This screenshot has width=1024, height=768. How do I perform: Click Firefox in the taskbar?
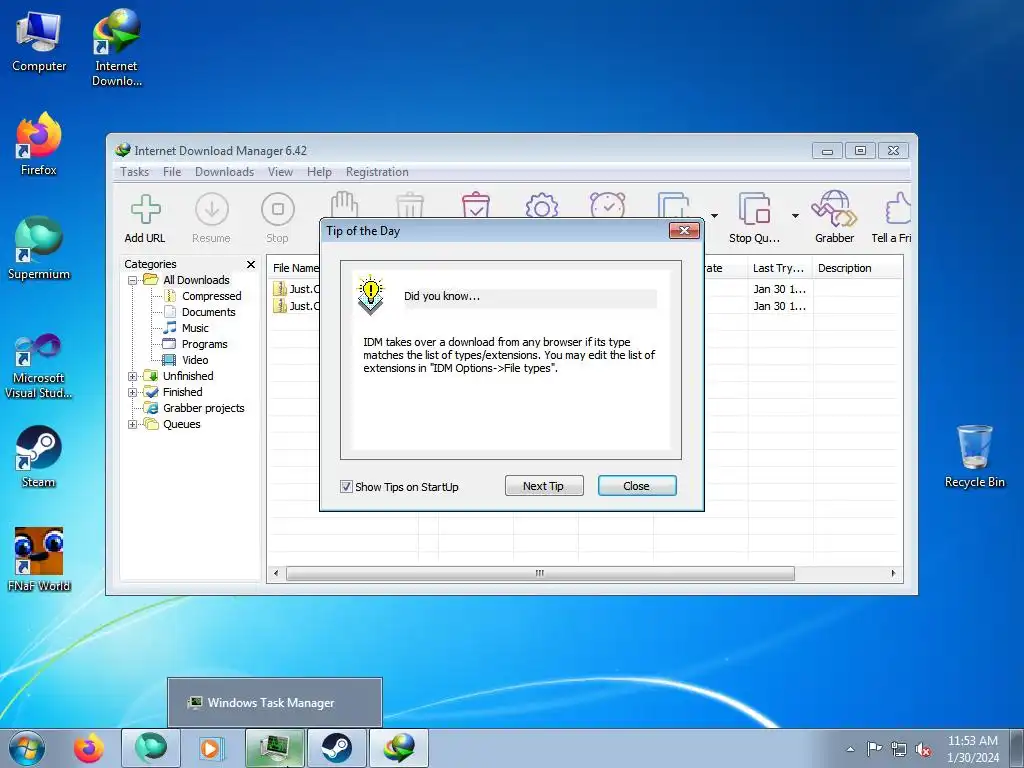point(89,748)
